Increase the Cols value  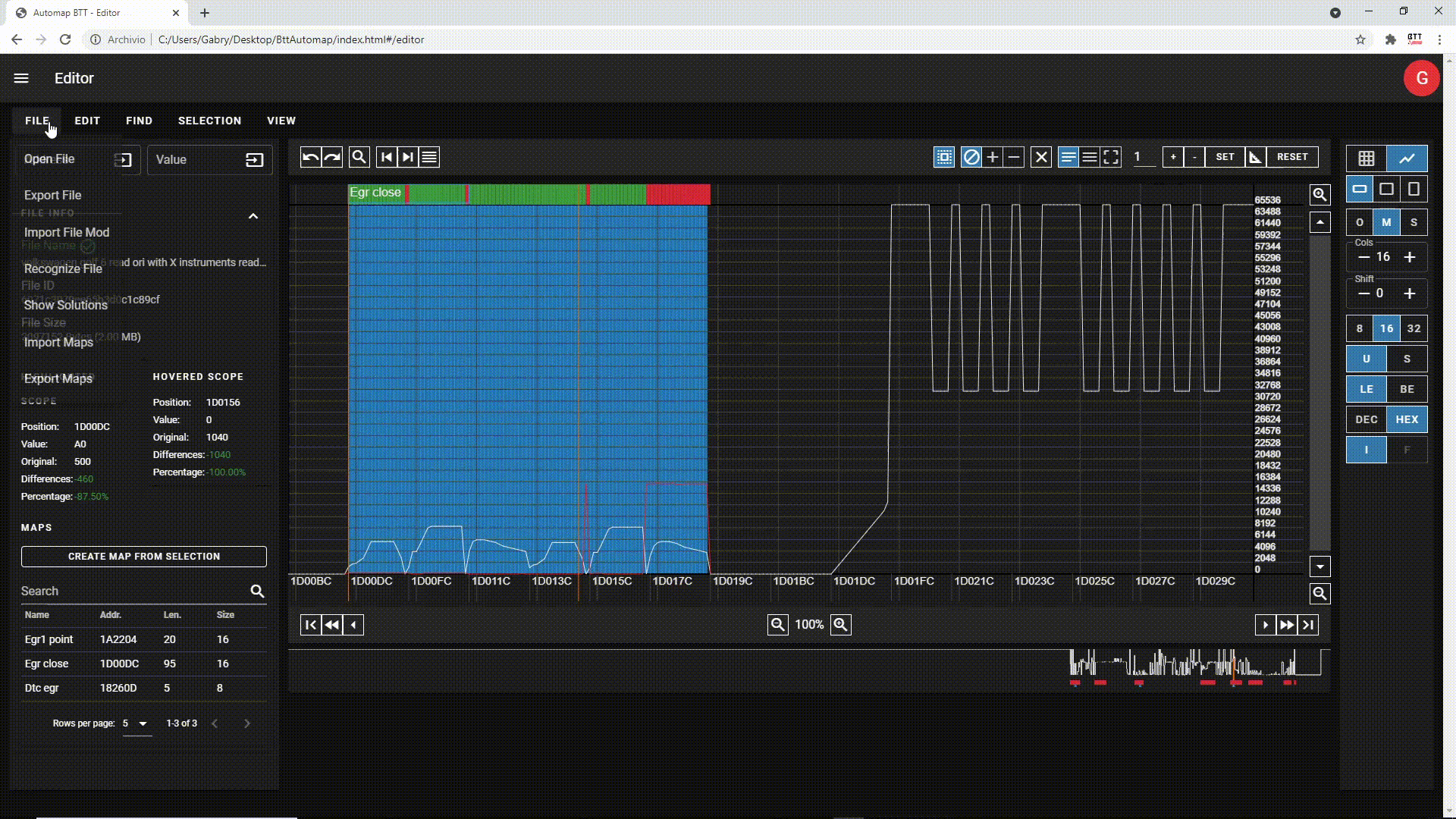point(1410,257)
